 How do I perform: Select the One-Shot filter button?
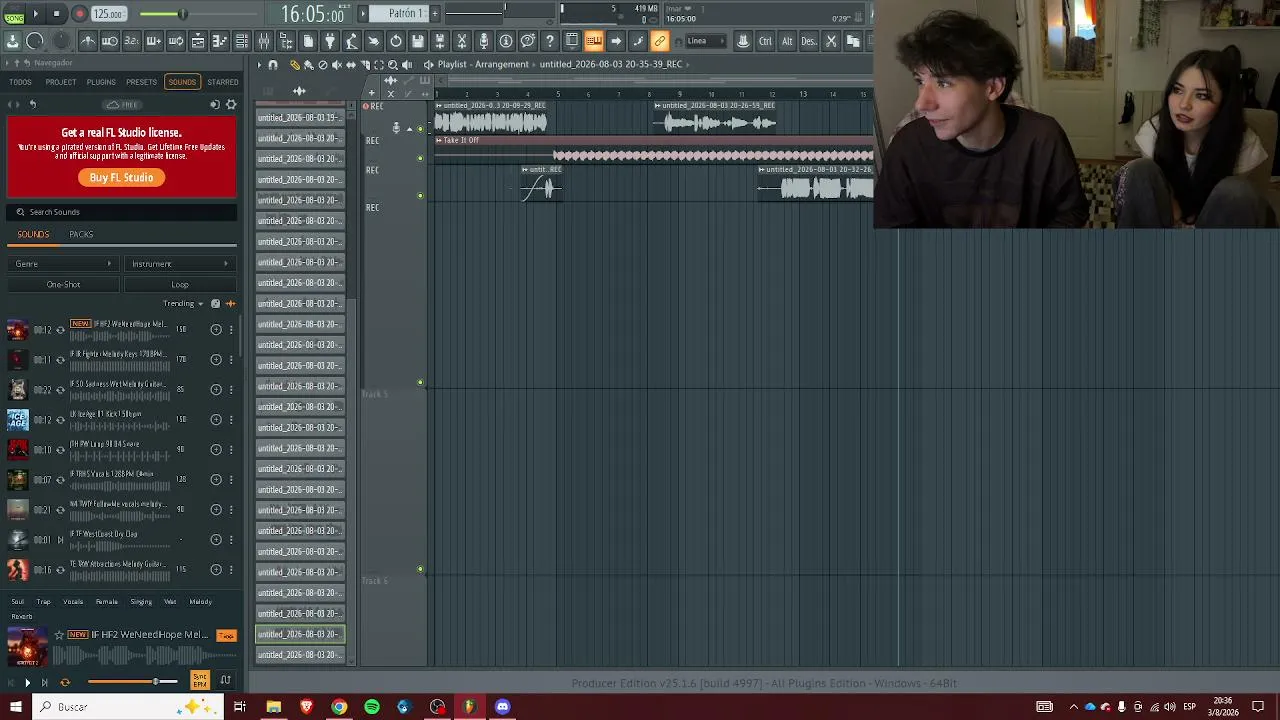tap(63, 285)
